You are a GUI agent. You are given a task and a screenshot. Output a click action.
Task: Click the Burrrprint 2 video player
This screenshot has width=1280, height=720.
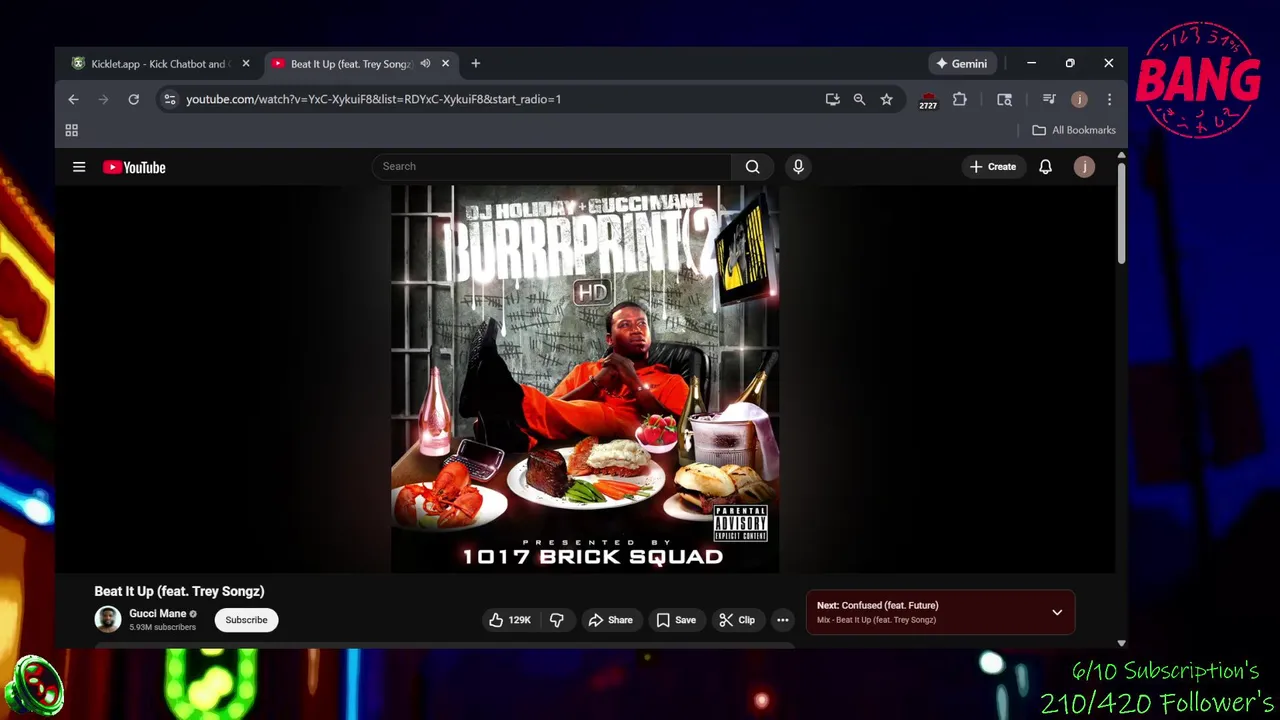tap(585, 379)
